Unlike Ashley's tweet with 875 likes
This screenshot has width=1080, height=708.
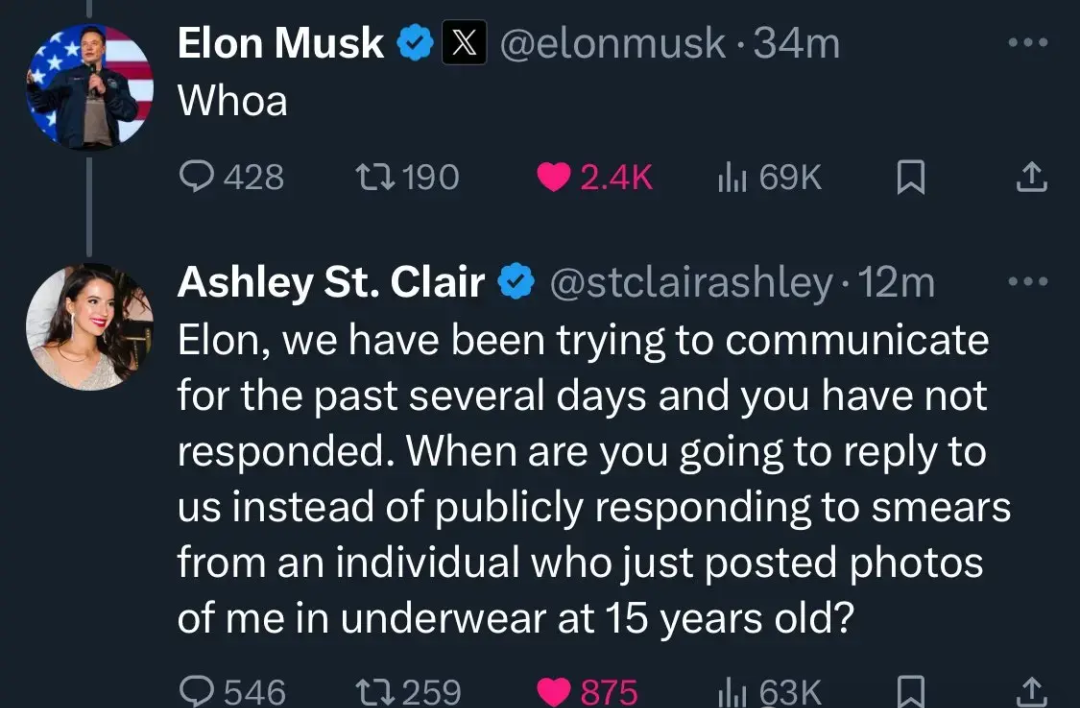(x=588, y=691)
